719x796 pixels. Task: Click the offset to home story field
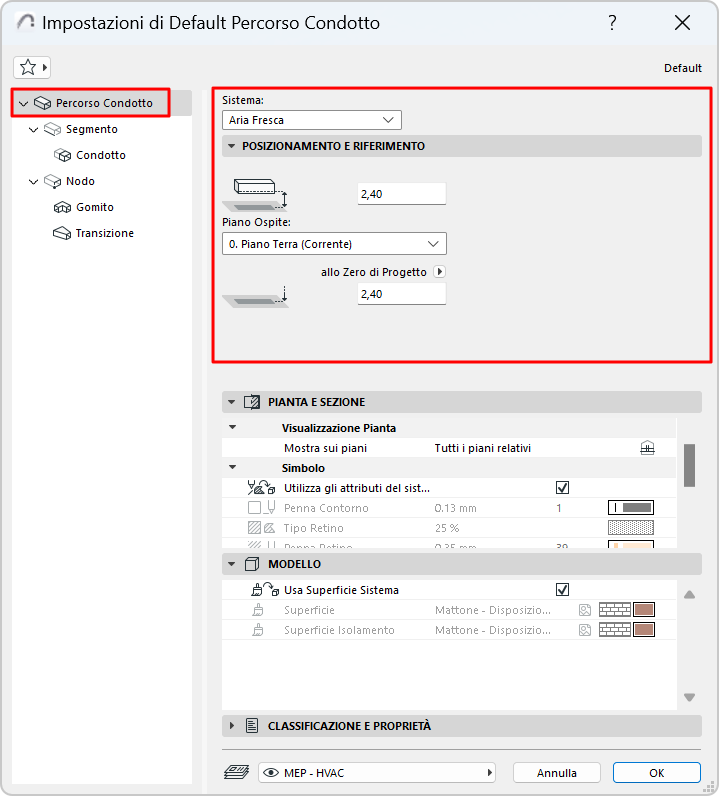tap(402, 194)
